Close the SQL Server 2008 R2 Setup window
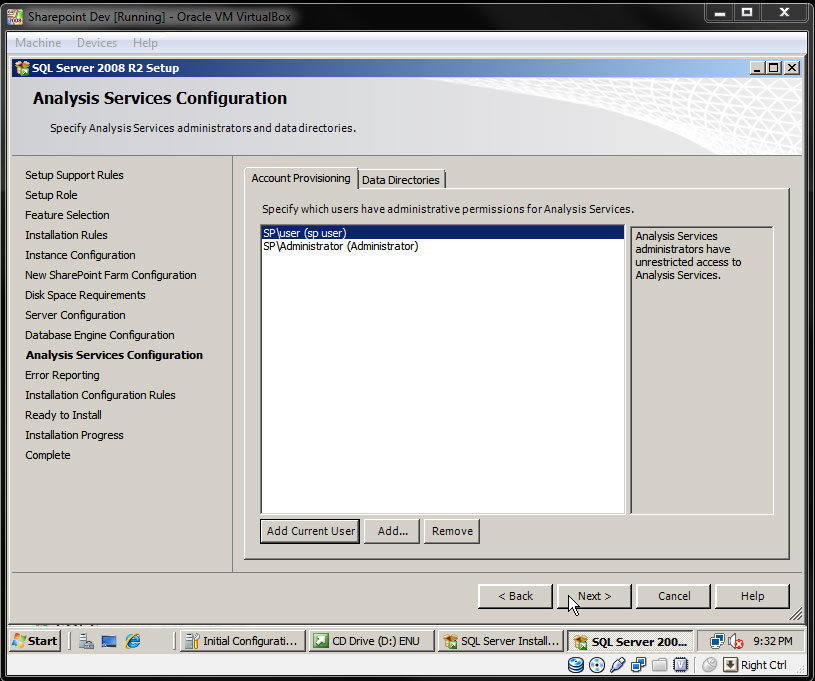This screenshot has height=681, width=815. pos(792,68)
